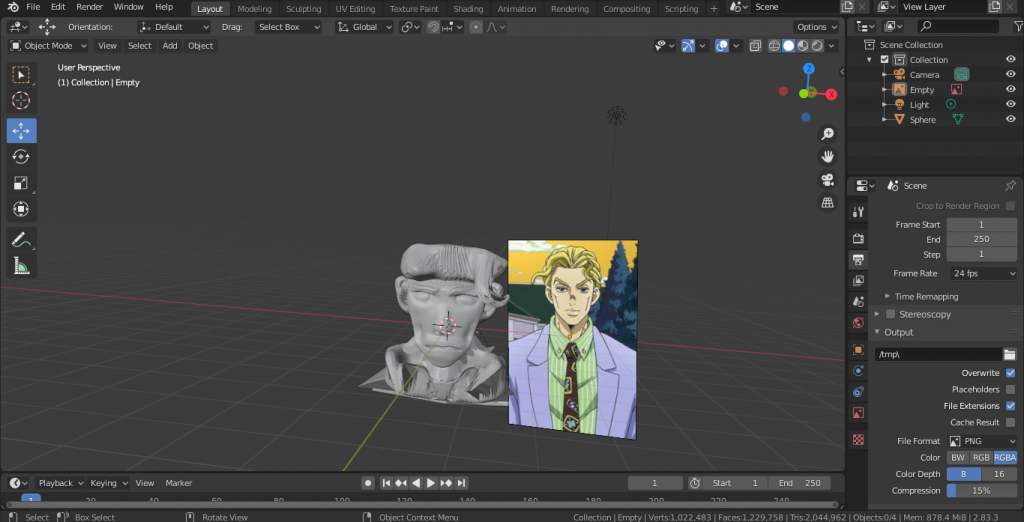The width and height of the screenshot is (1024, 522).
Task: Open the Object Data image properties tab
Action: pos(858,413)
